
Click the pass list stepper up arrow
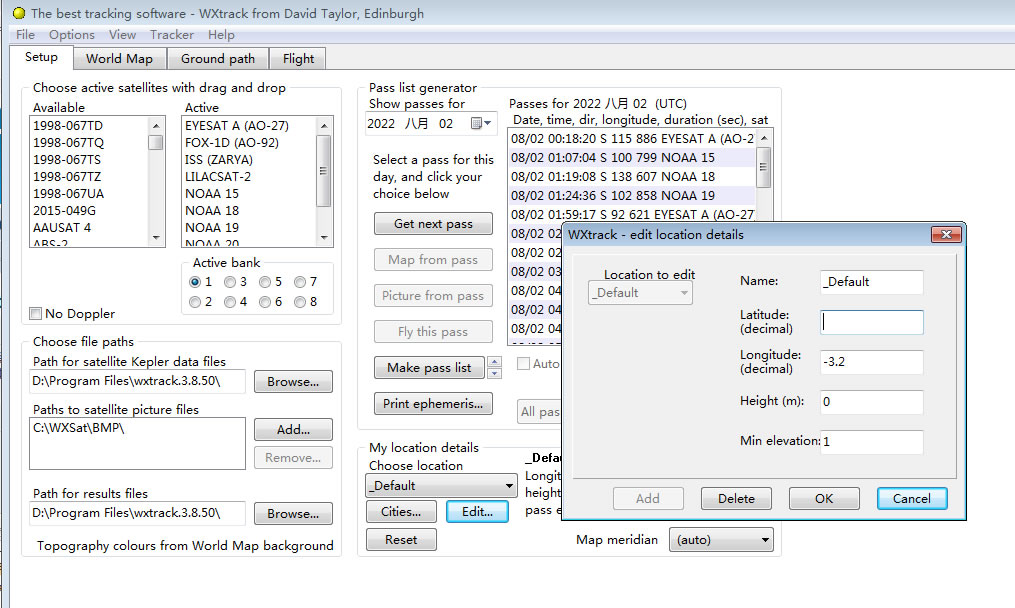(x=494, y=362)
